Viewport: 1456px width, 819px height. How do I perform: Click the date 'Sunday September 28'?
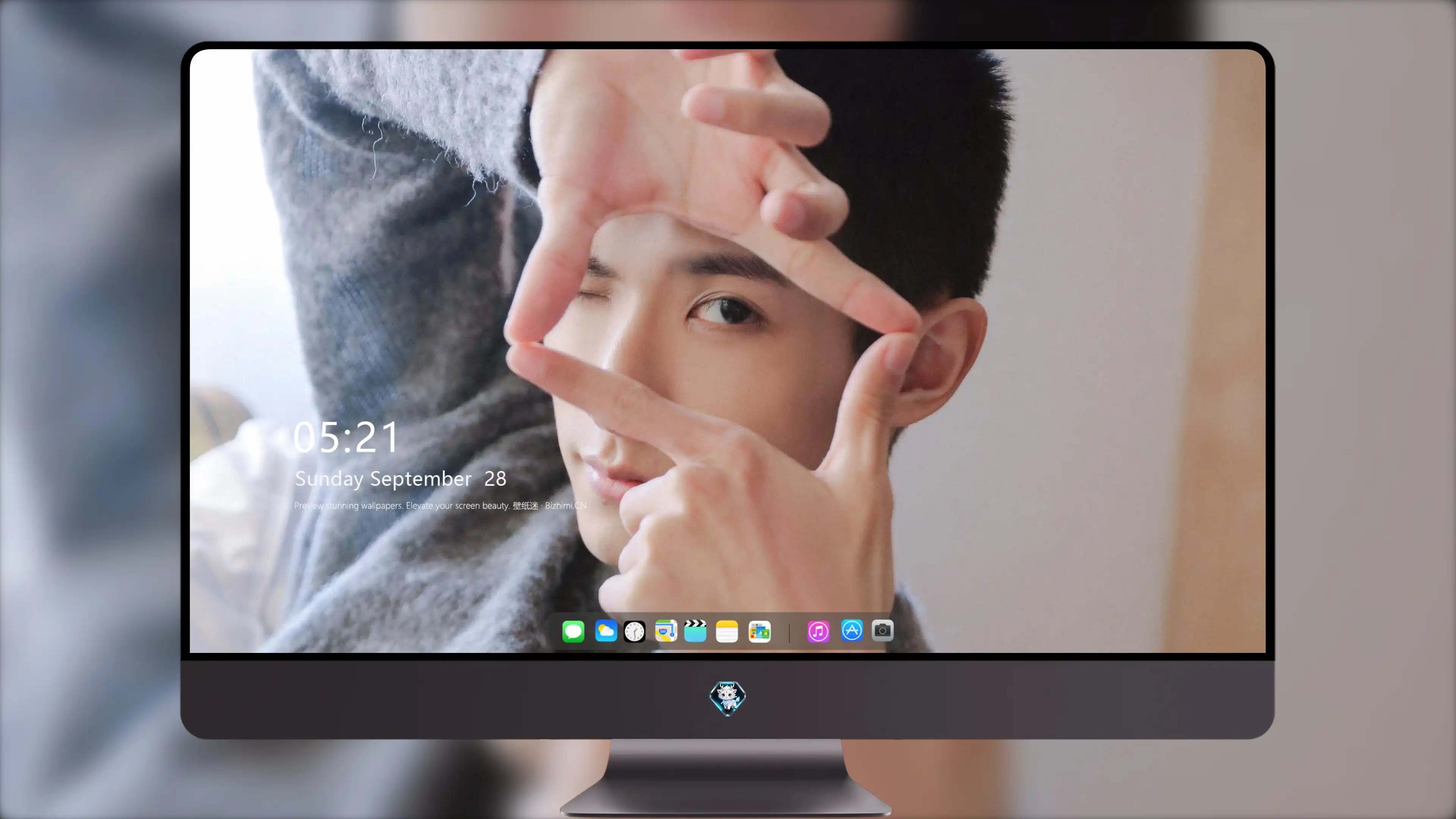401,479
